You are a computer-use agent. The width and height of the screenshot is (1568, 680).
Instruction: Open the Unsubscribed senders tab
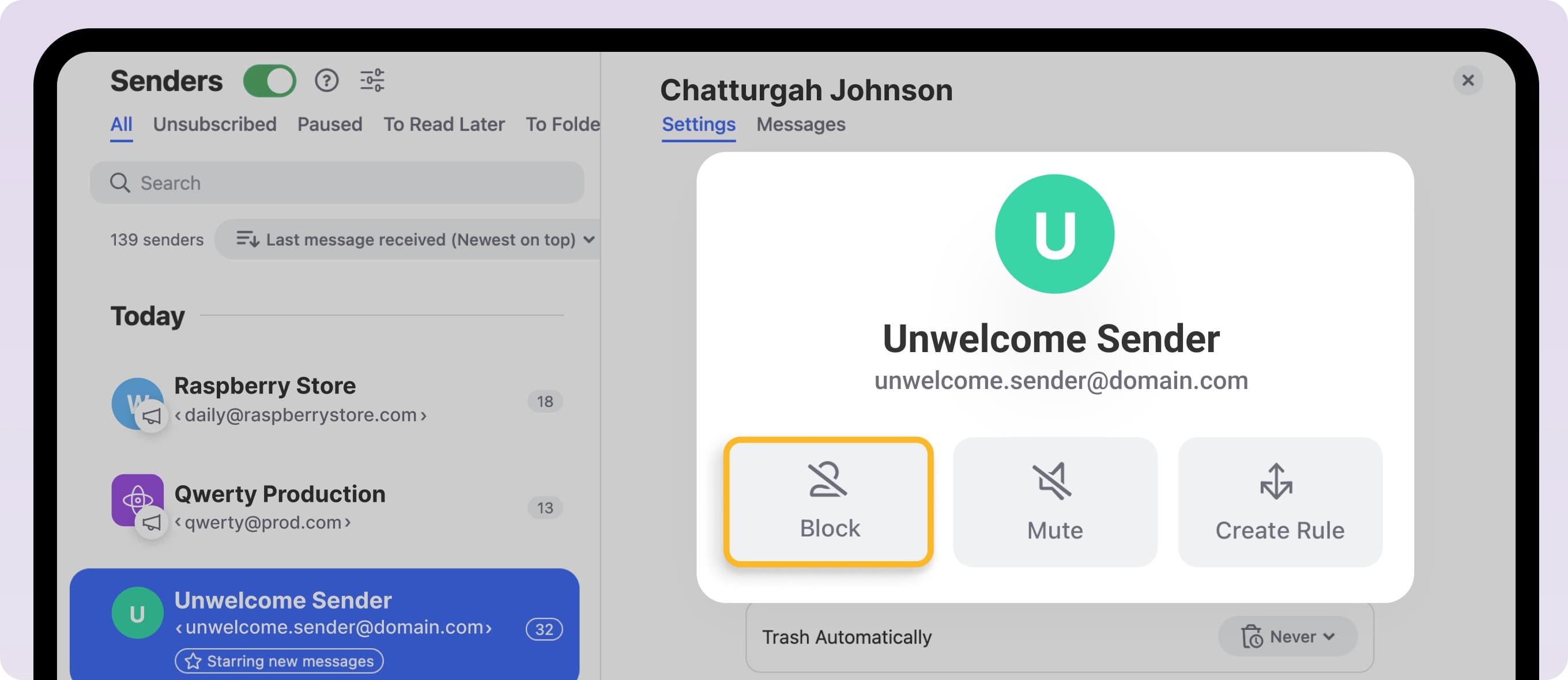214,124
